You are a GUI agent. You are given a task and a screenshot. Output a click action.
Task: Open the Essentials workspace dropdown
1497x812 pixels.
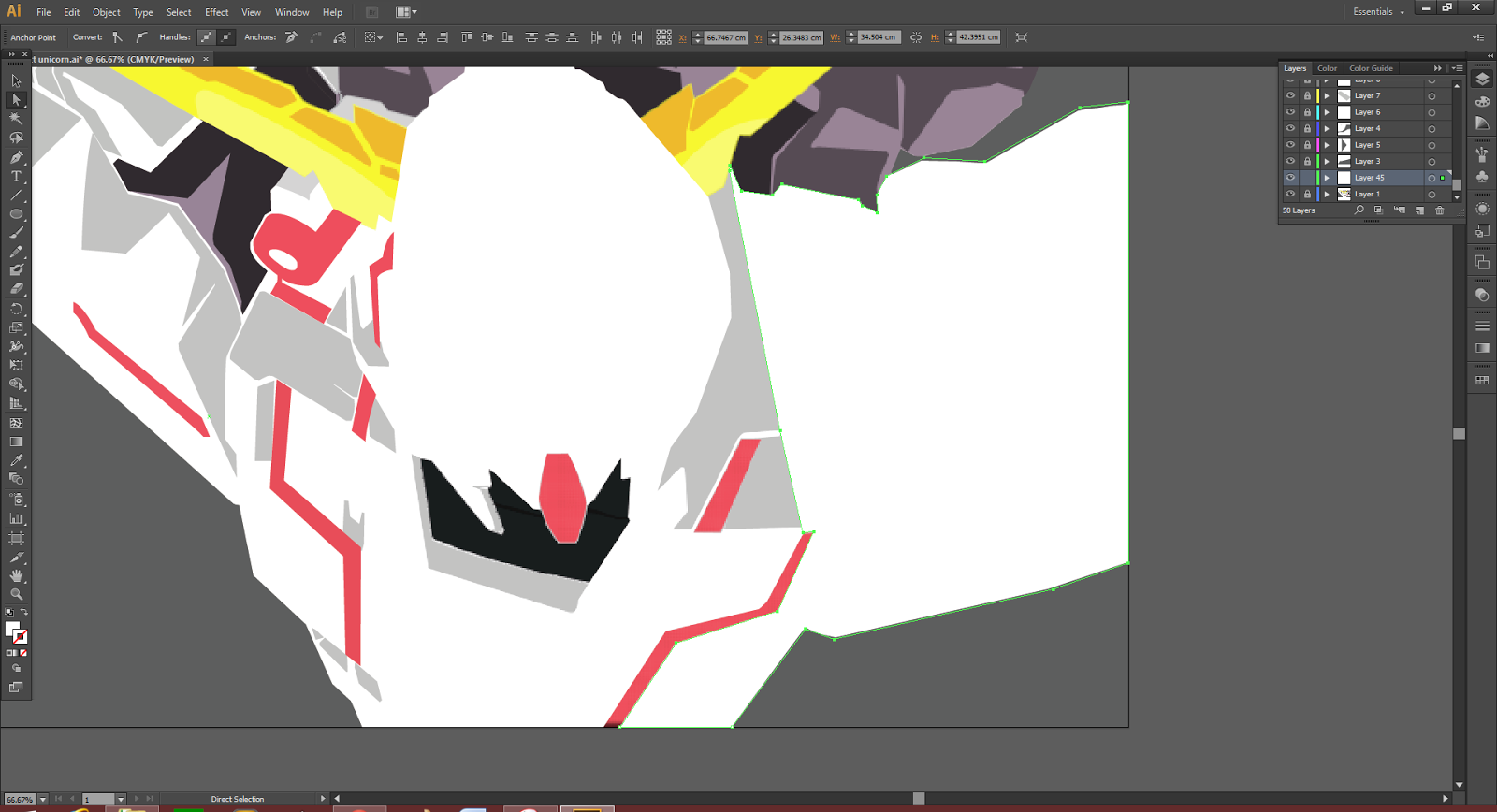point(1378,12)
